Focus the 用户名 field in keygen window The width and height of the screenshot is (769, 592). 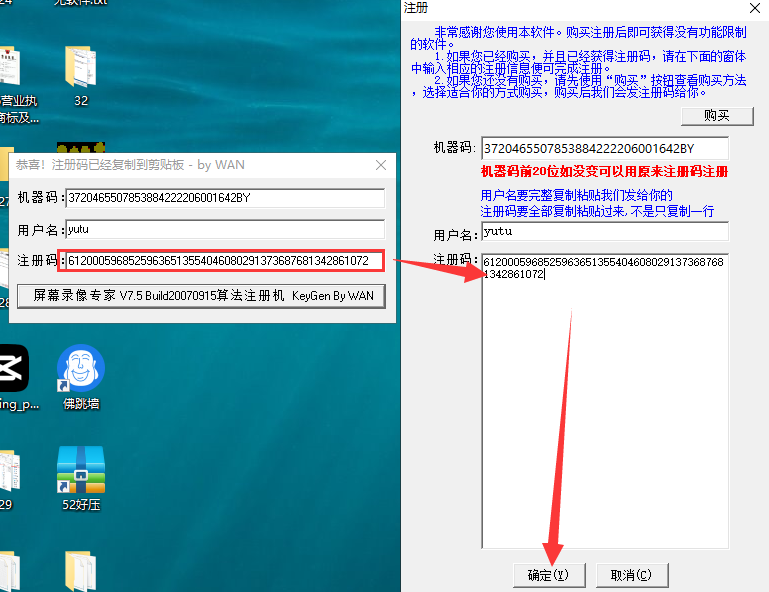click(x=225, y=230)
